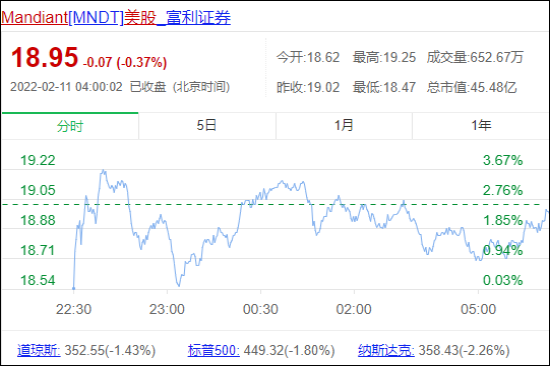Click the 00:30 time axis label
Screen dimensions: 550x366
tap(261, 309)
